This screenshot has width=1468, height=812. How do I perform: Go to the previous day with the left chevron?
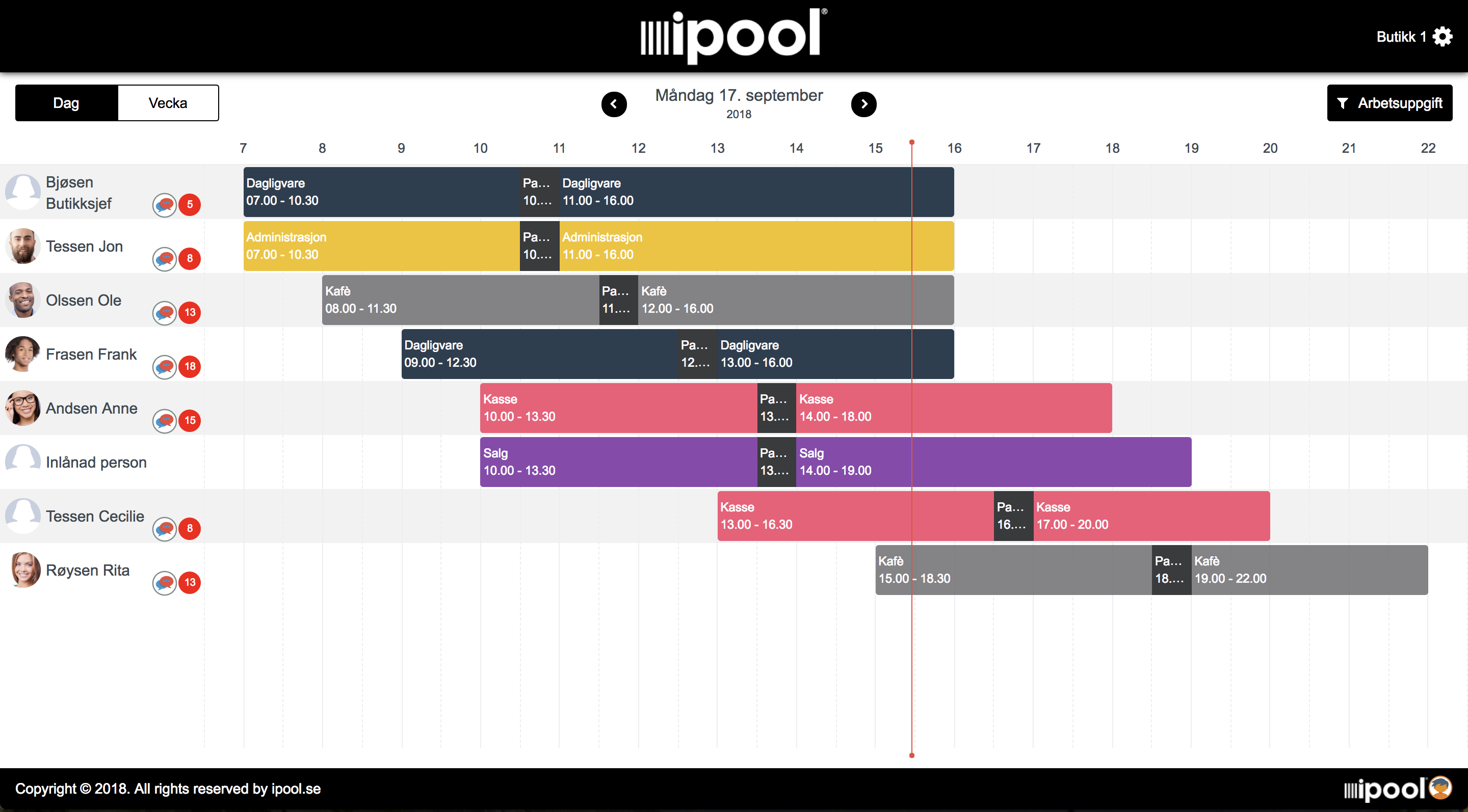pos(614,104)
